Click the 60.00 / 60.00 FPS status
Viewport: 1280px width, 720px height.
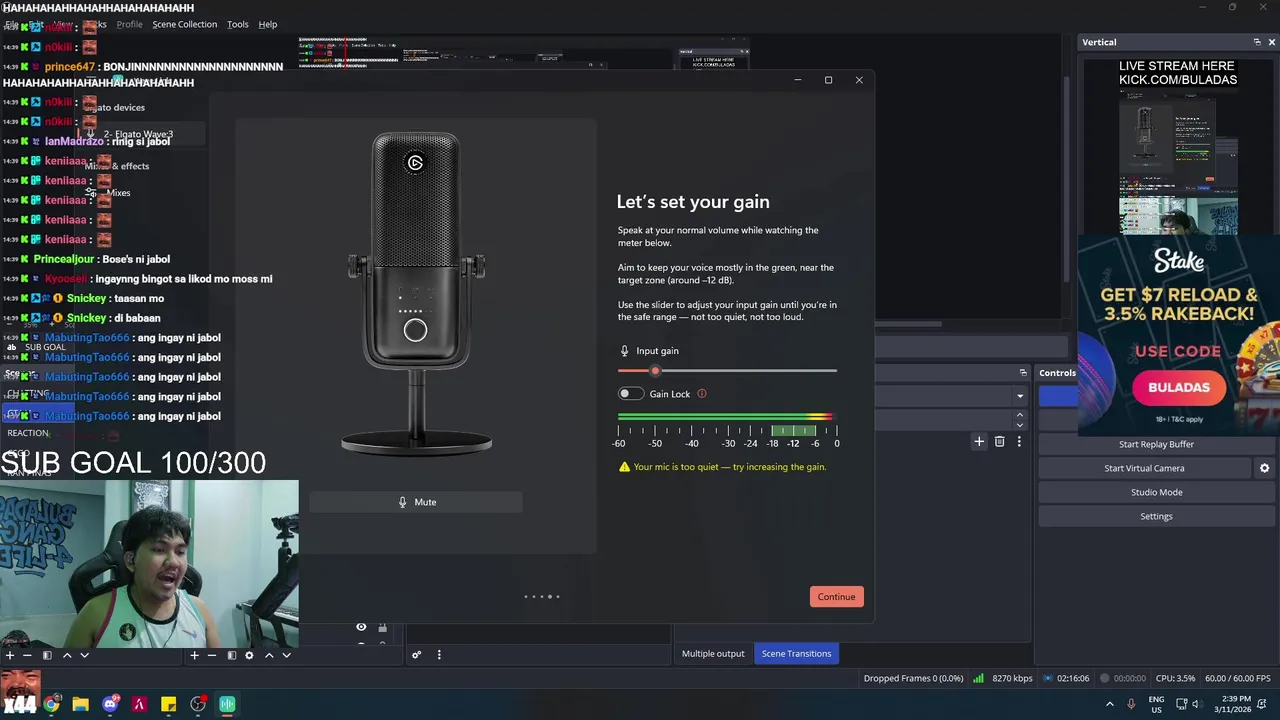1237,678
